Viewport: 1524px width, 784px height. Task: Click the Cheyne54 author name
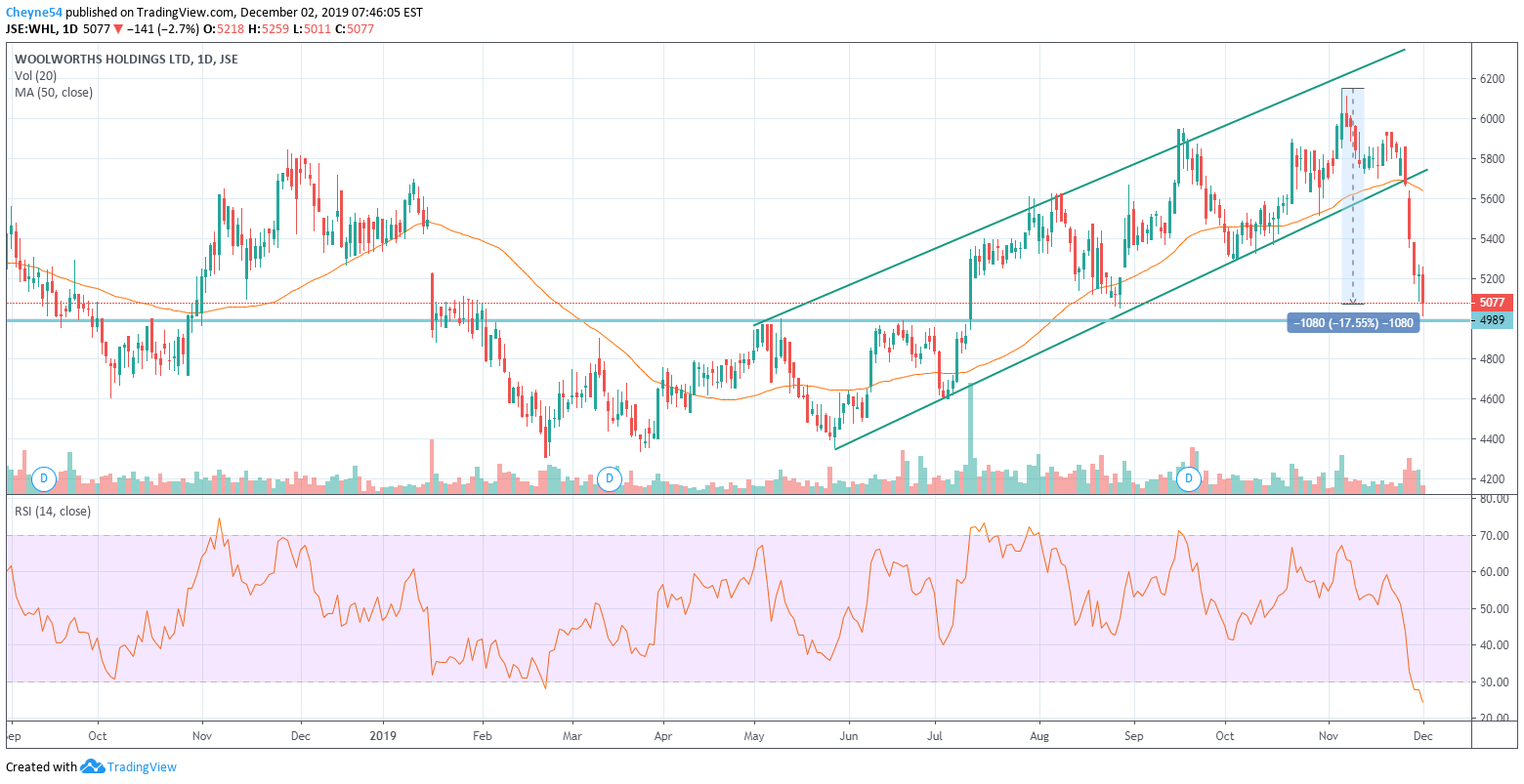click(x=34, y=13)
